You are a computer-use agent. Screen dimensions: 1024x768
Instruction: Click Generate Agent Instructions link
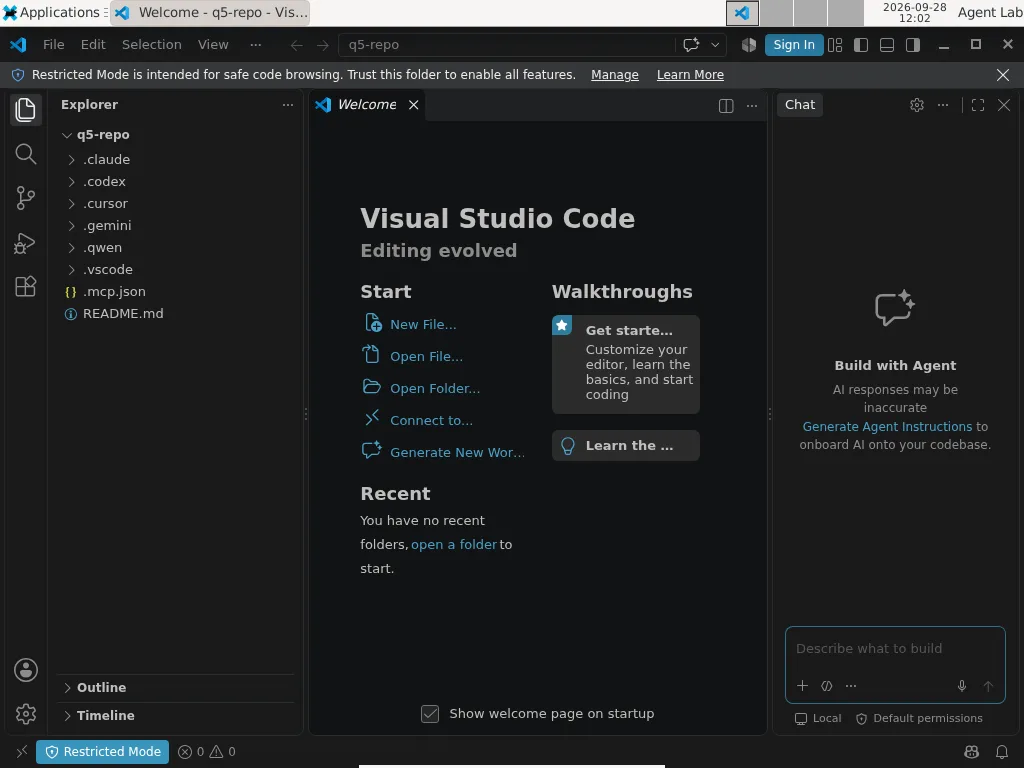887,426
